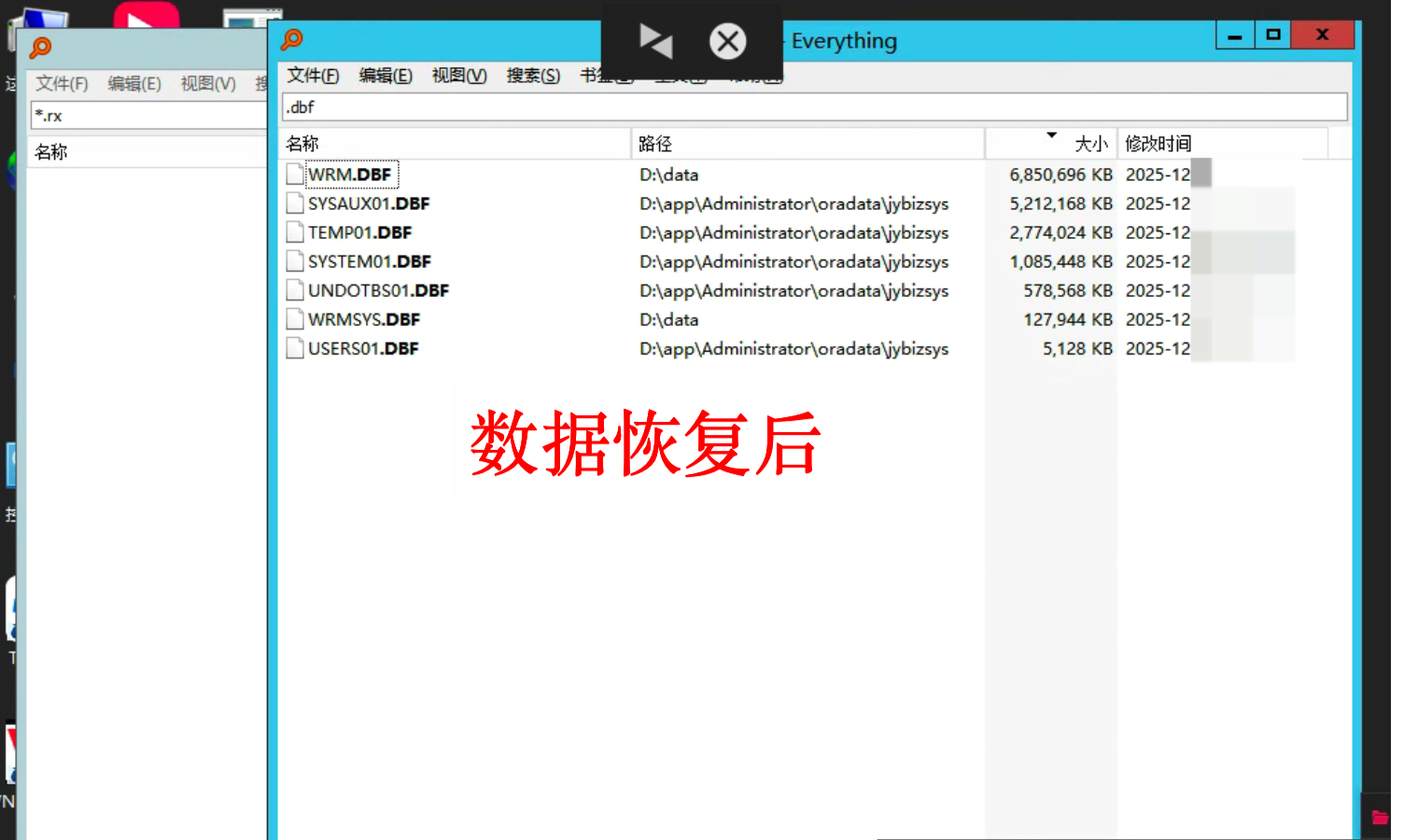Click the UNDOTBS01.DBF file icon
Image resolution: width=1404 pixels, height=840 pixels.
(x=295, y=290)
